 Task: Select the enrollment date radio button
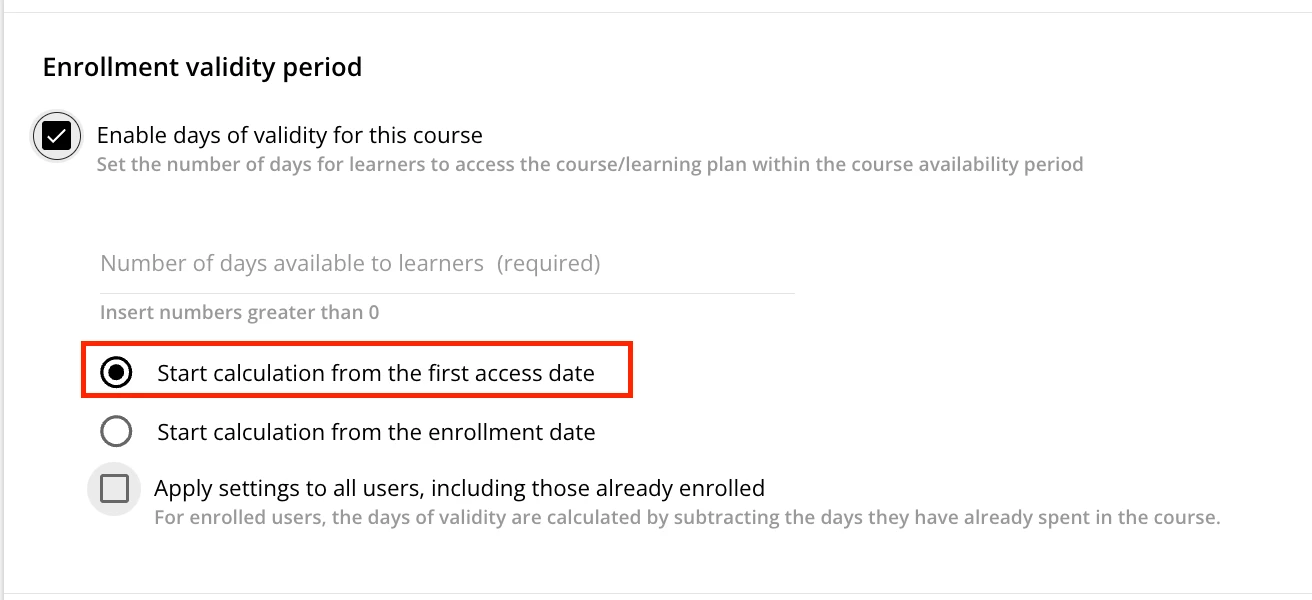(117, 432)
